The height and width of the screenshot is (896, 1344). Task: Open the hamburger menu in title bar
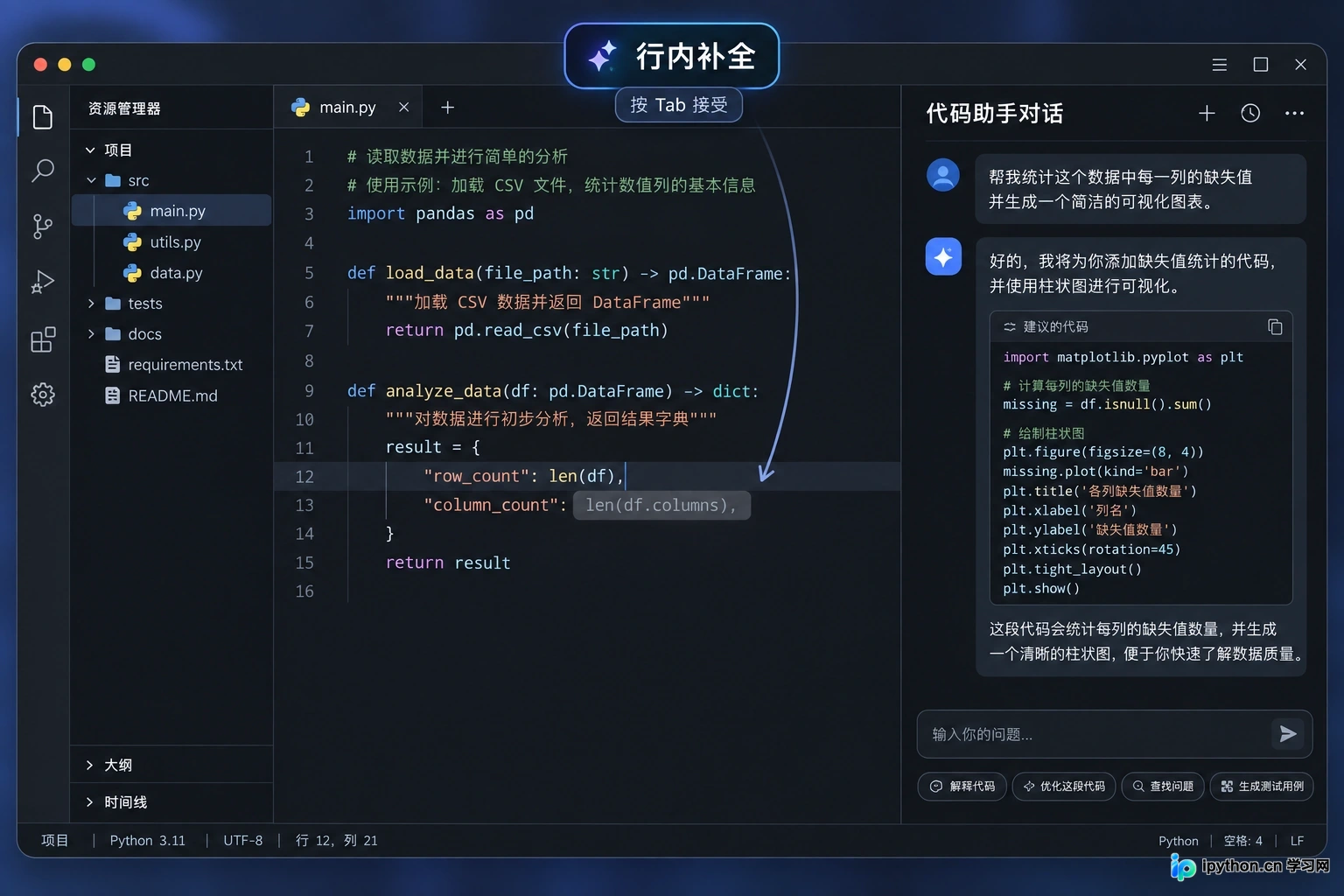tap(1219, 65)
